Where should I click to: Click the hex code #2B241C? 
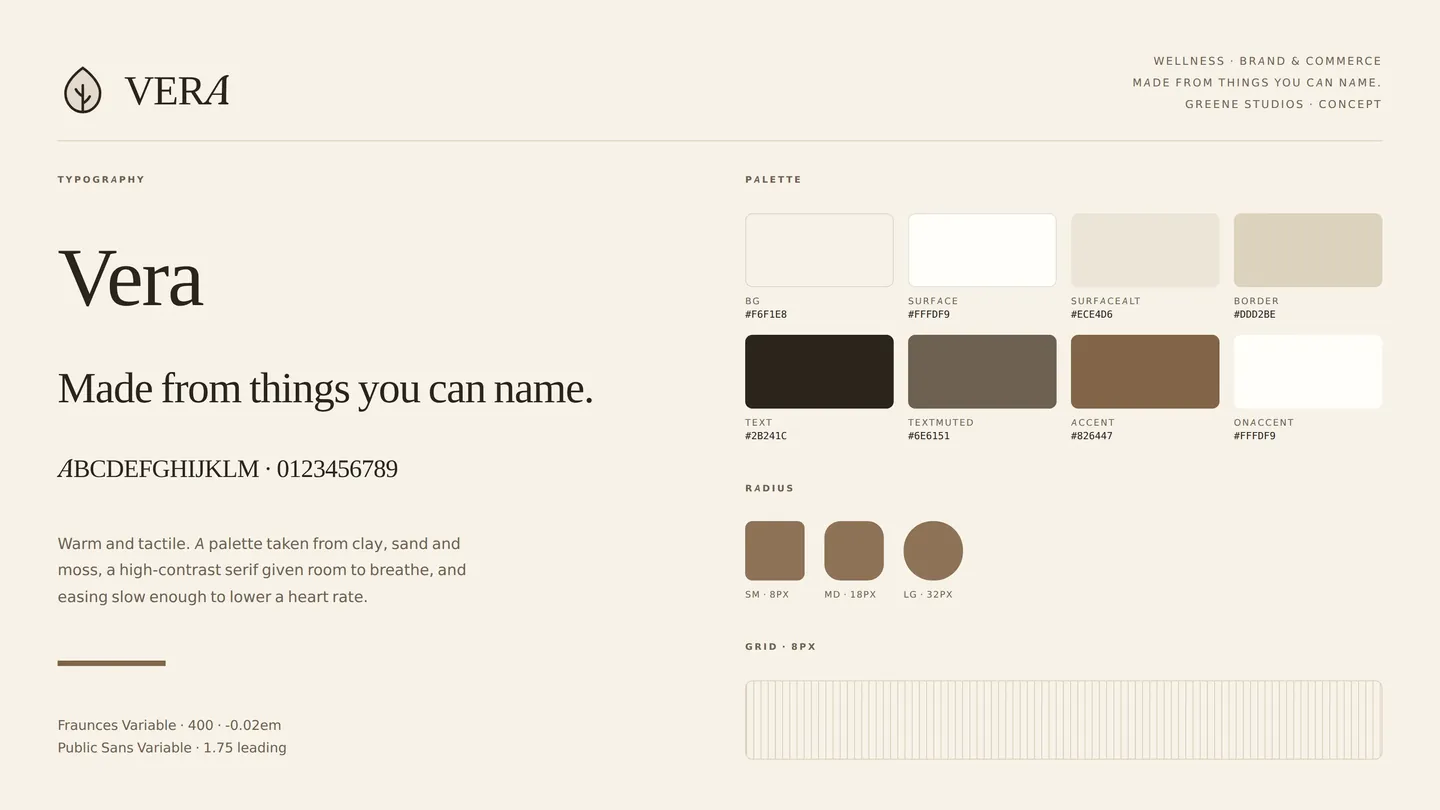pyautogui.click(x=766, y=437)
